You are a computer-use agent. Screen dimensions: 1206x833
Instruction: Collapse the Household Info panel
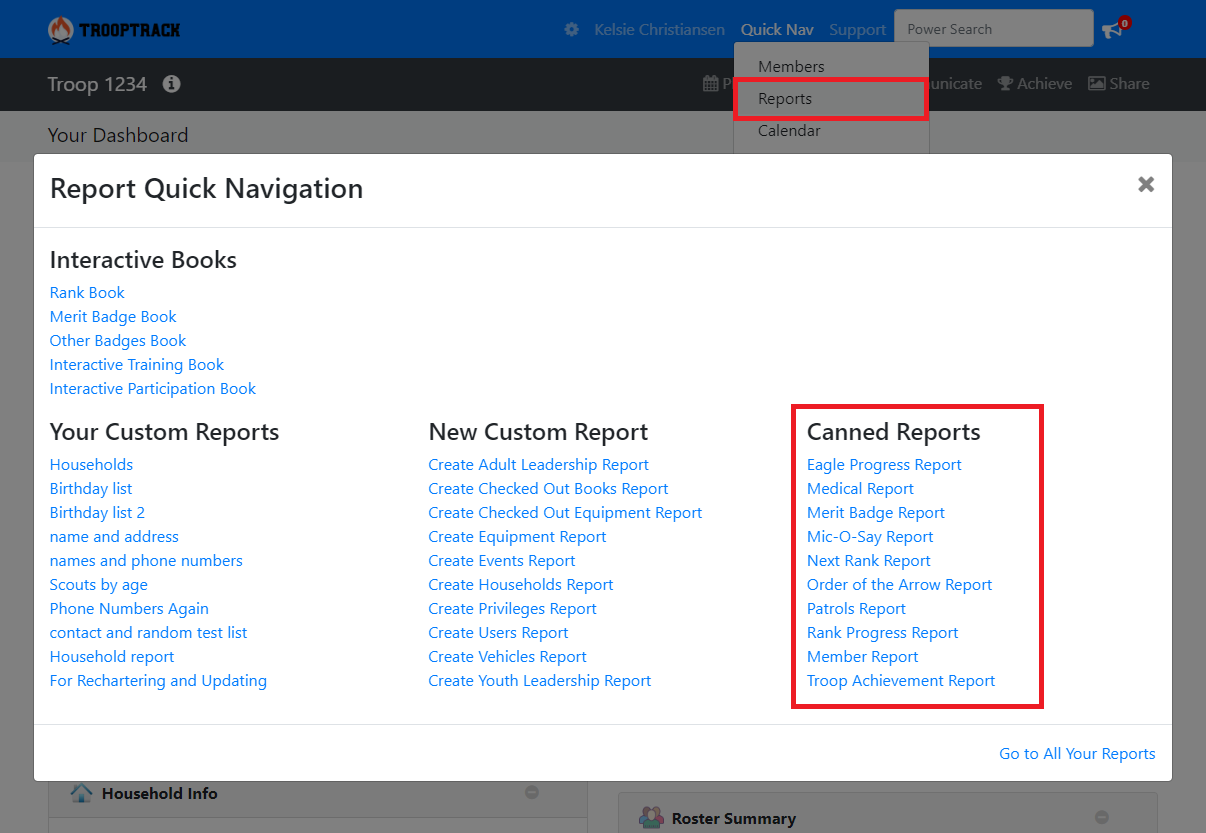click(532, 792)
